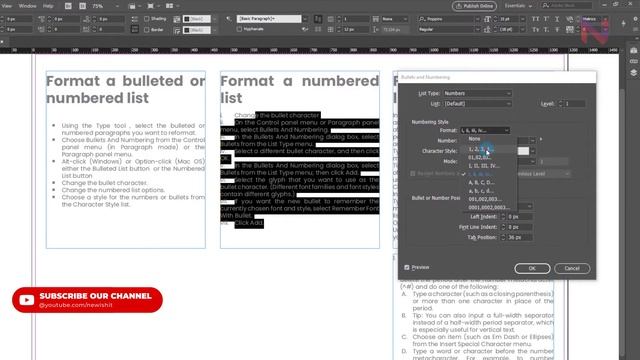Click the First Line Indent value field
This screenshot has height=360, width=640.
click(520, 227)
